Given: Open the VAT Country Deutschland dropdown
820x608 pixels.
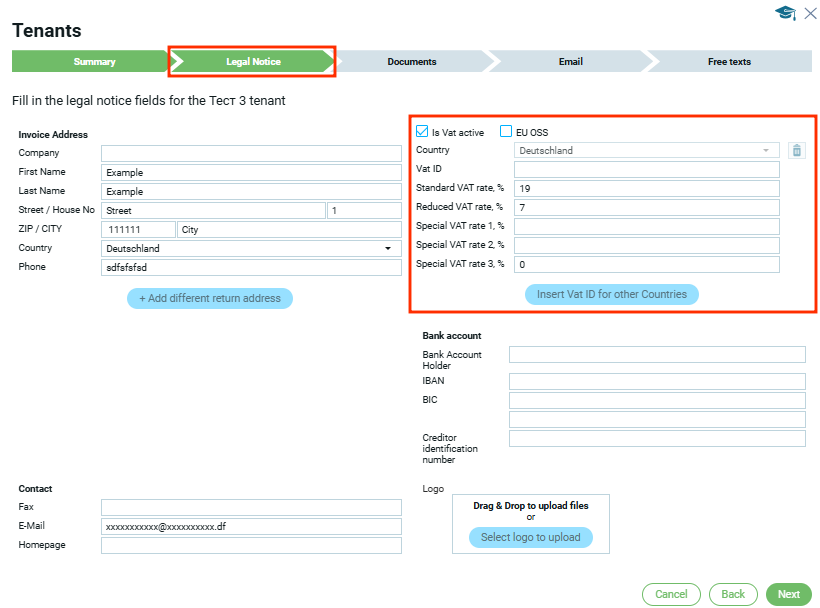Looking at the screenshot, I should coord(646,151).
